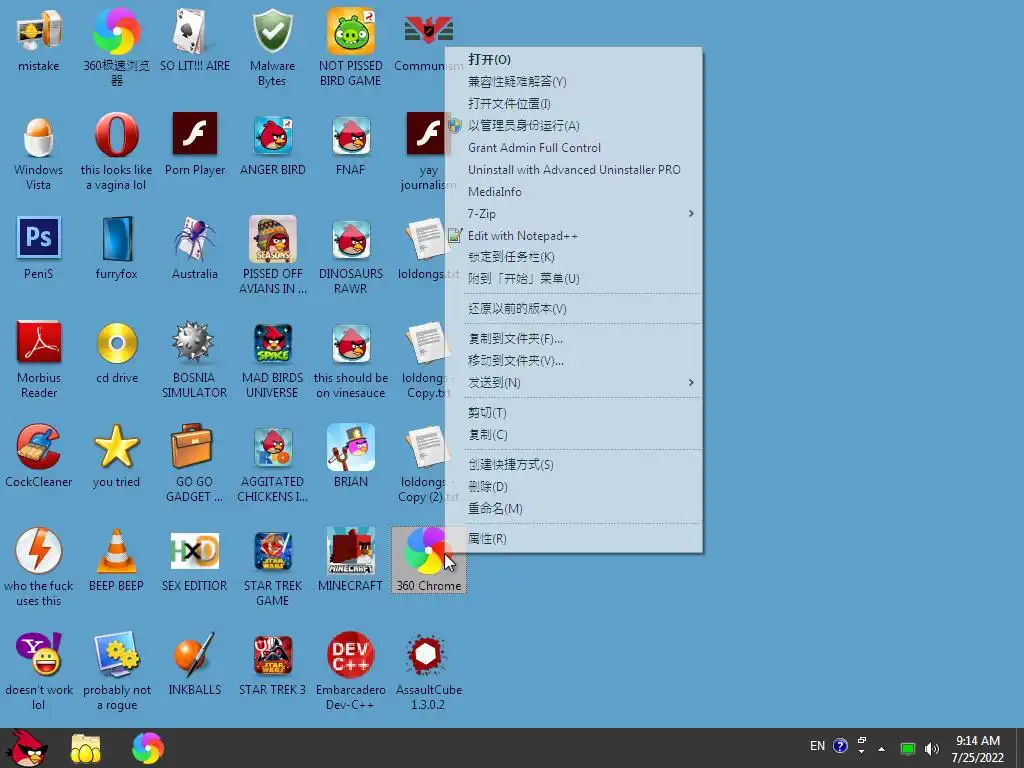This screenshot has width=1024, height=768.
Task: Expand the 发送到(N) submenu
Action: click(x=573, y=383)
